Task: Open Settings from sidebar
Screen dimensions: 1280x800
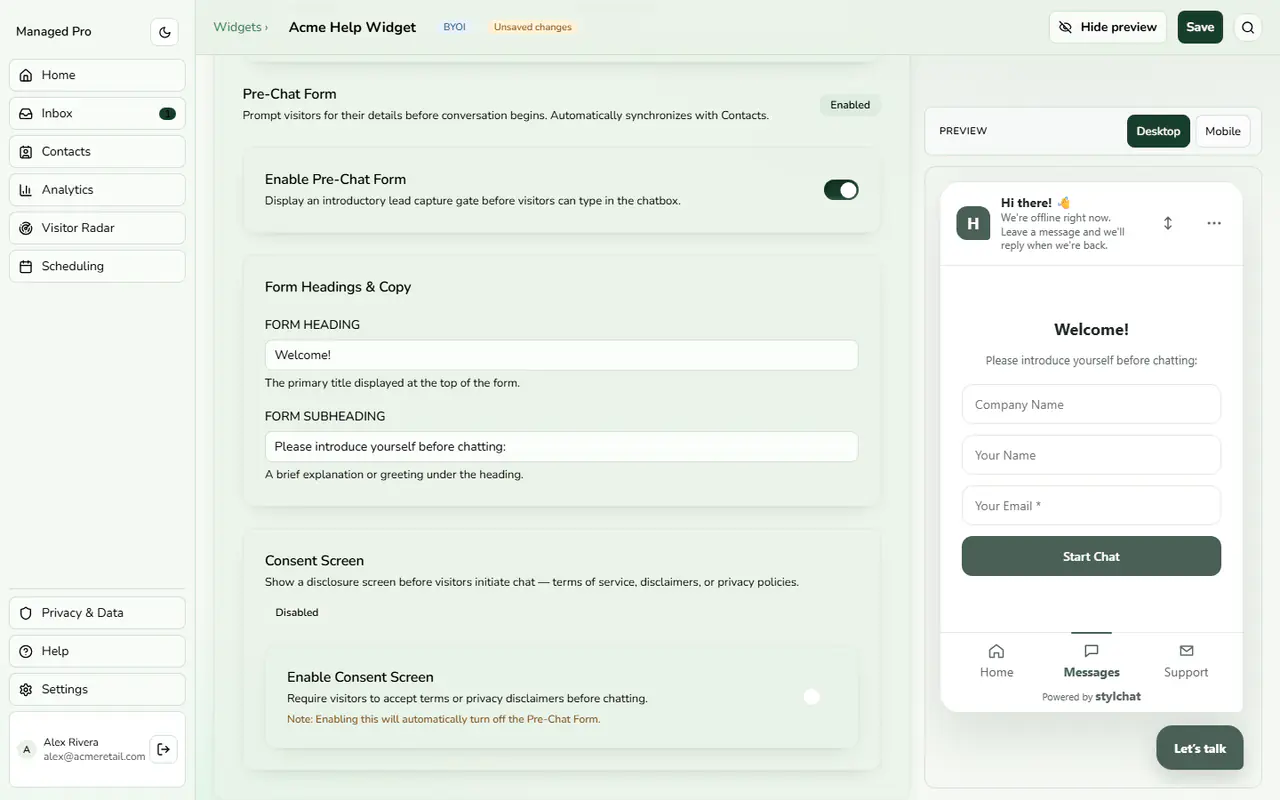Action: pyautogui.click(x=97, y=689)
